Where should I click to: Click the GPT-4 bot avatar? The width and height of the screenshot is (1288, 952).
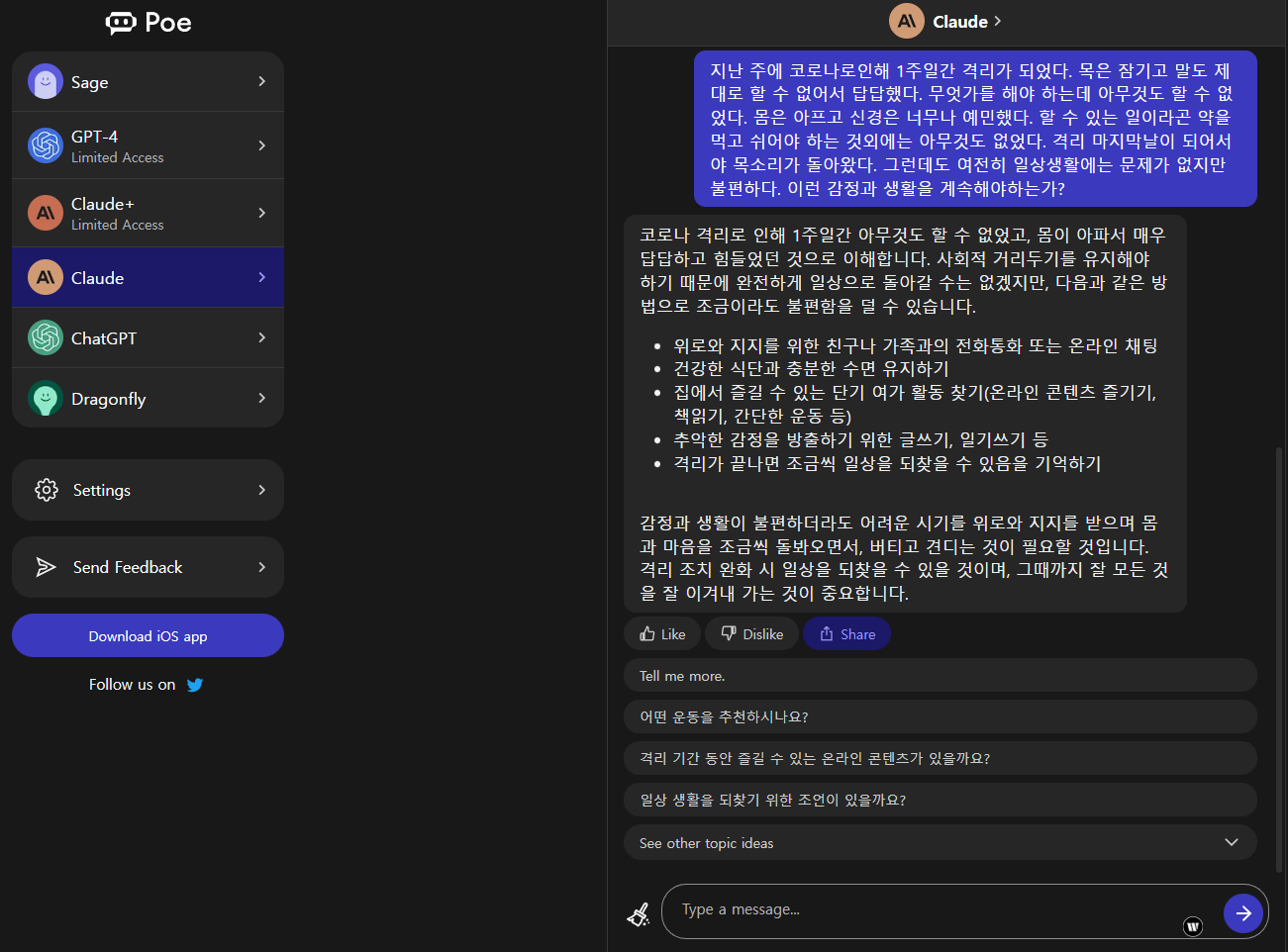pyautogui.click(x=46, y=145)
